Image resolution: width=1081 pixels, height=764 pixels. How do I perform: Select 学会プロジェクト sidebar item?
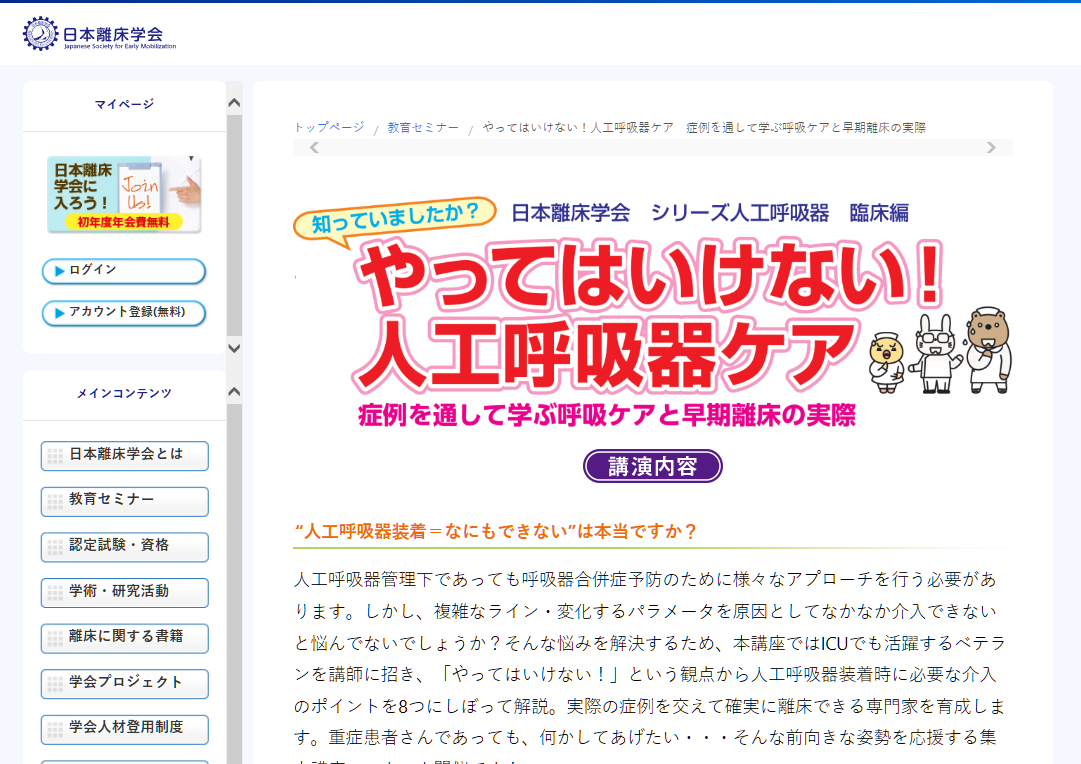point(125,683)
